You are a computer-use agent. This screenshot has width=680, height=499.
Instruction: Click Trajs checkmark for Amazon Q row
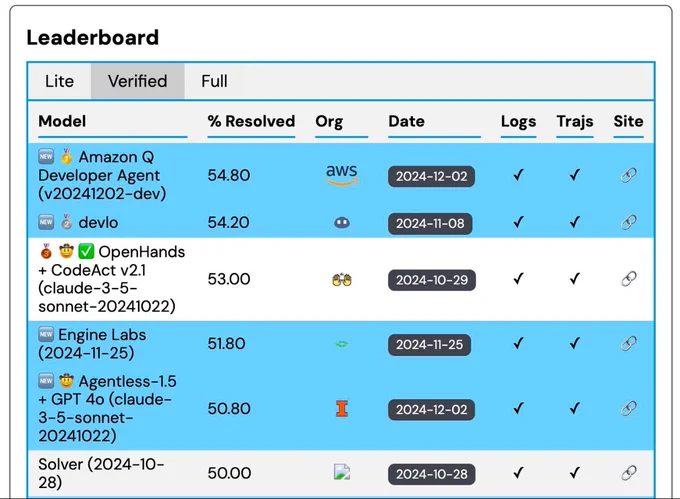[575, 175]
